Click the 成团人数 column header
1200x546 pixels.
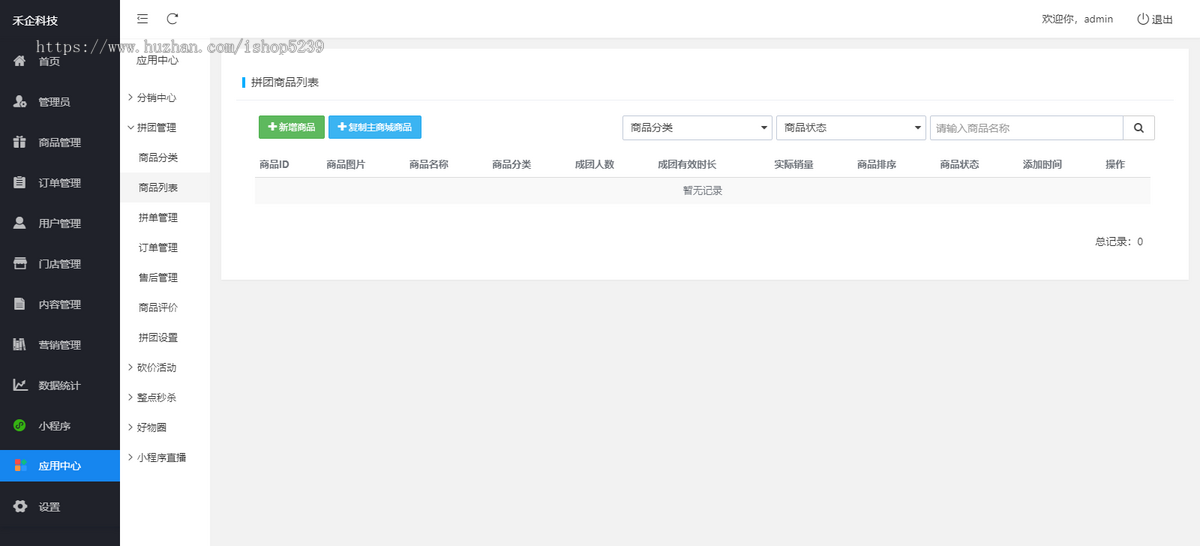[594, 164]
